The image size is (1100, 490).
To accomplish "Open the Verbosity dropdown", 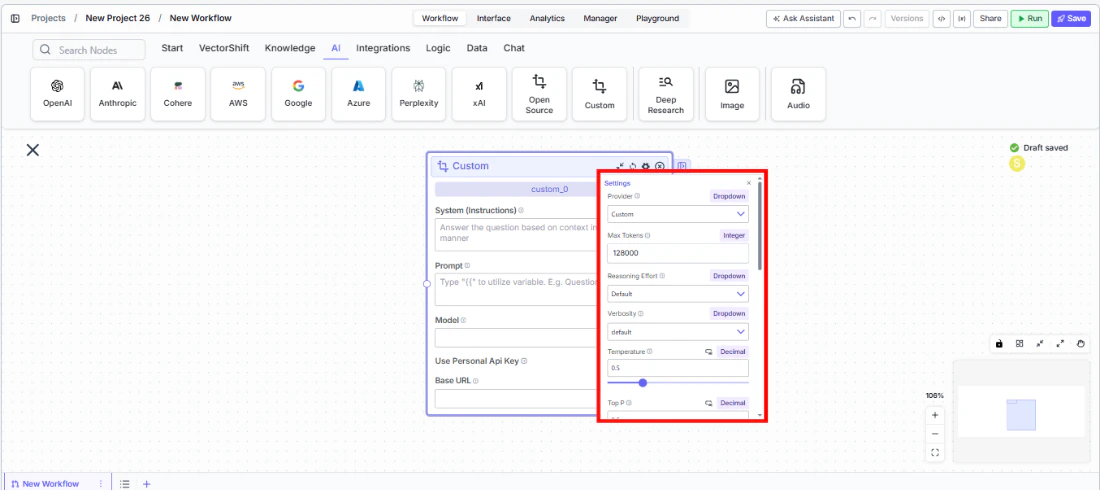I will tap(678, 331).
